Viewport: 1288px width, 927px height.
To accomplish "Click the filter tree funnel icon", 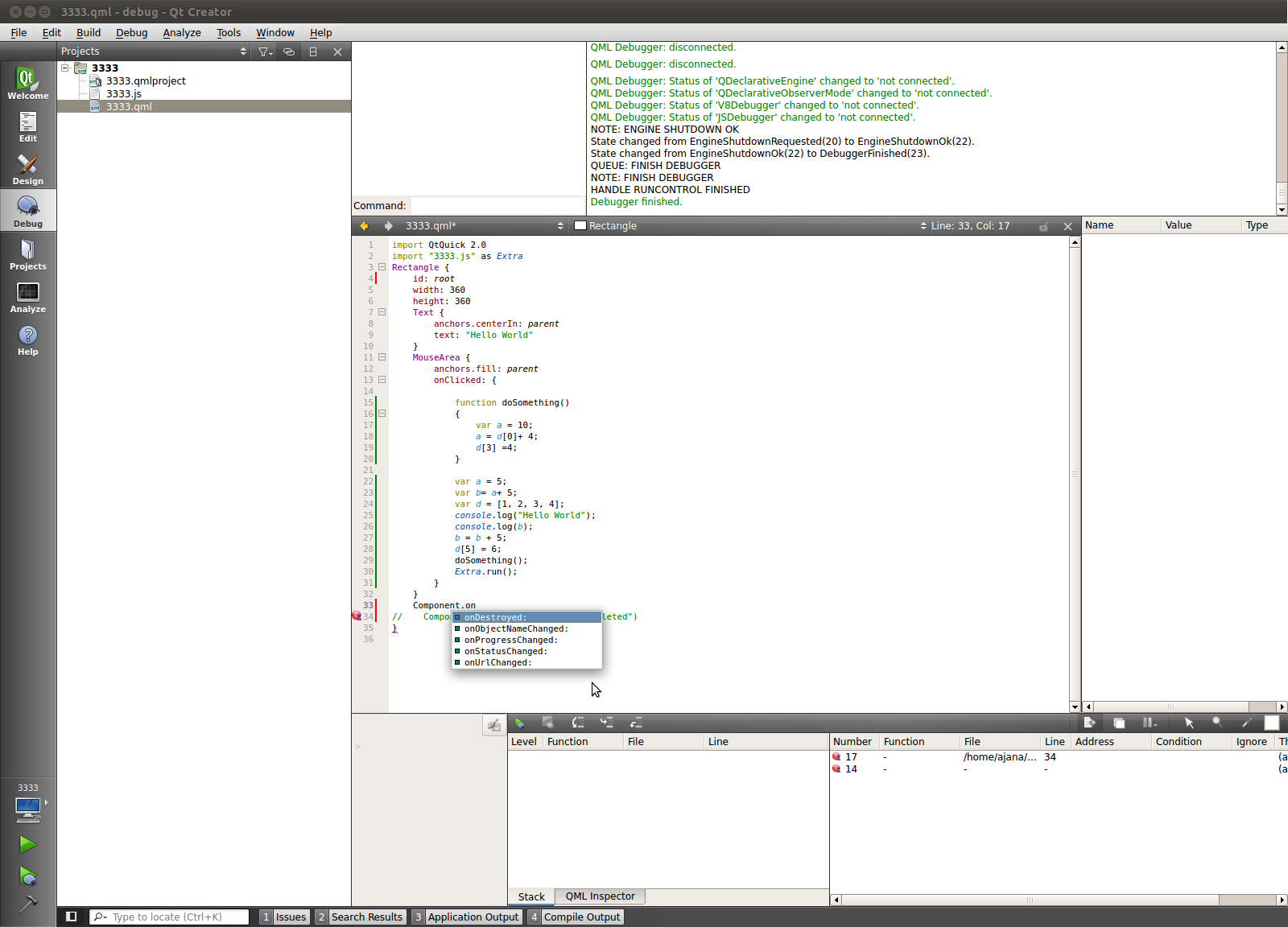I will (264, 51).
